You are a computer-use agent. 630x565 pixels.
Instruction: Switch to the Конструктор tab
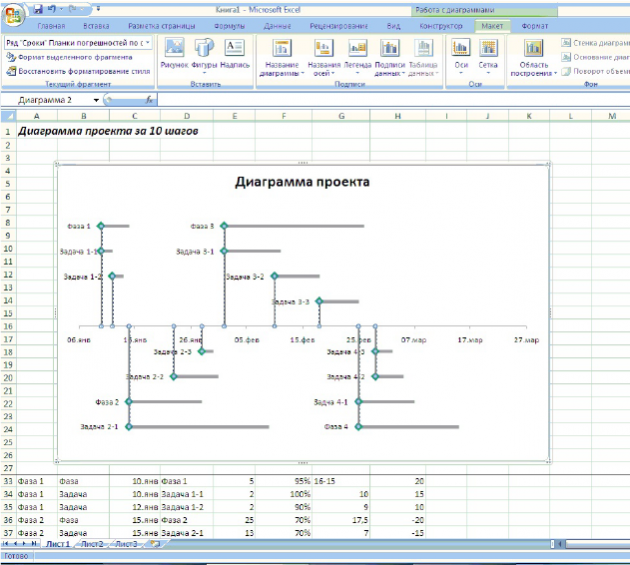coord(441,26)
